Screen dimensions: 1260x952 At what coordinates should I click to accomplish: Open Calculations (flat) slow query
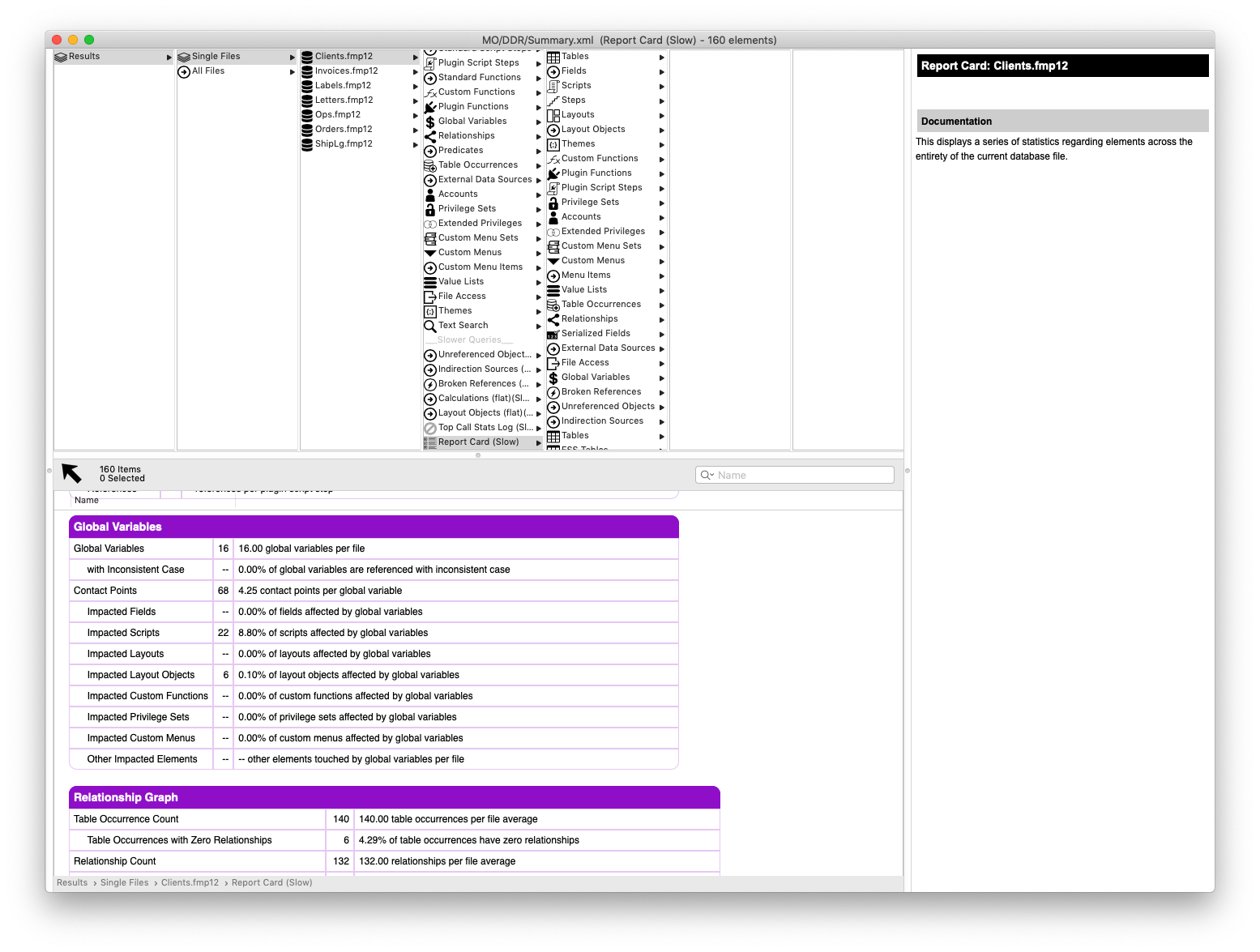pyautogui.click(x=484, y=398)
